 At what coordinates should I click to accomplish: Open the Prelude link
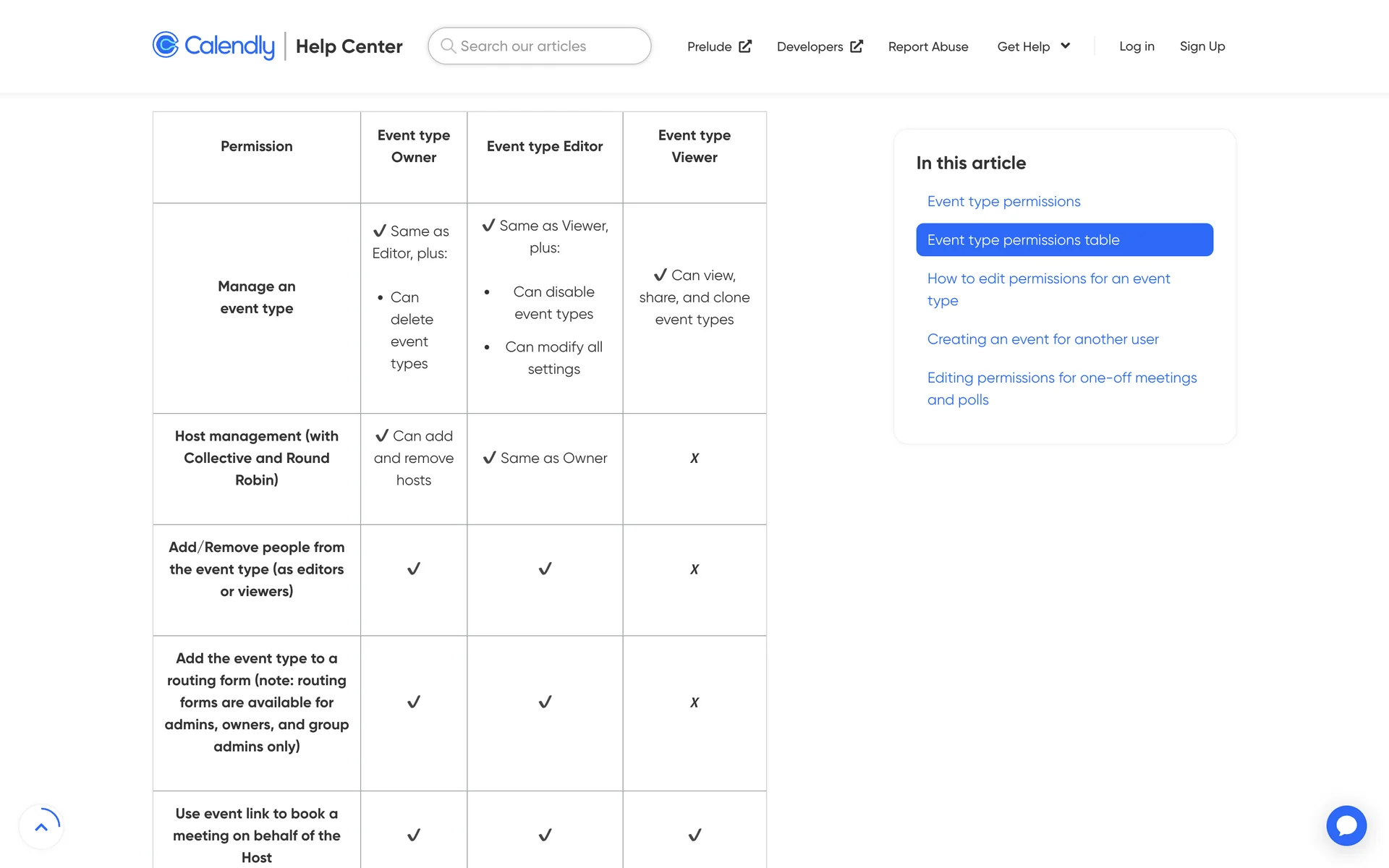pyautogui.click(x=709, y=46)
